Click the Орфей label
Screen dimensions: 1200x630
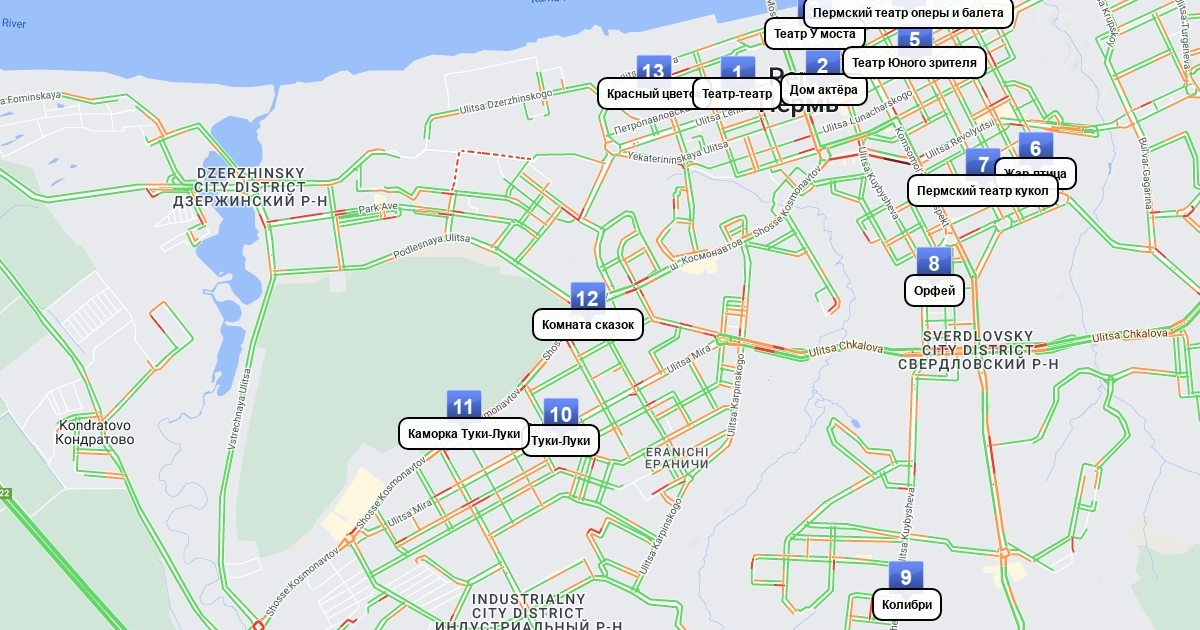tap(934, 291)
